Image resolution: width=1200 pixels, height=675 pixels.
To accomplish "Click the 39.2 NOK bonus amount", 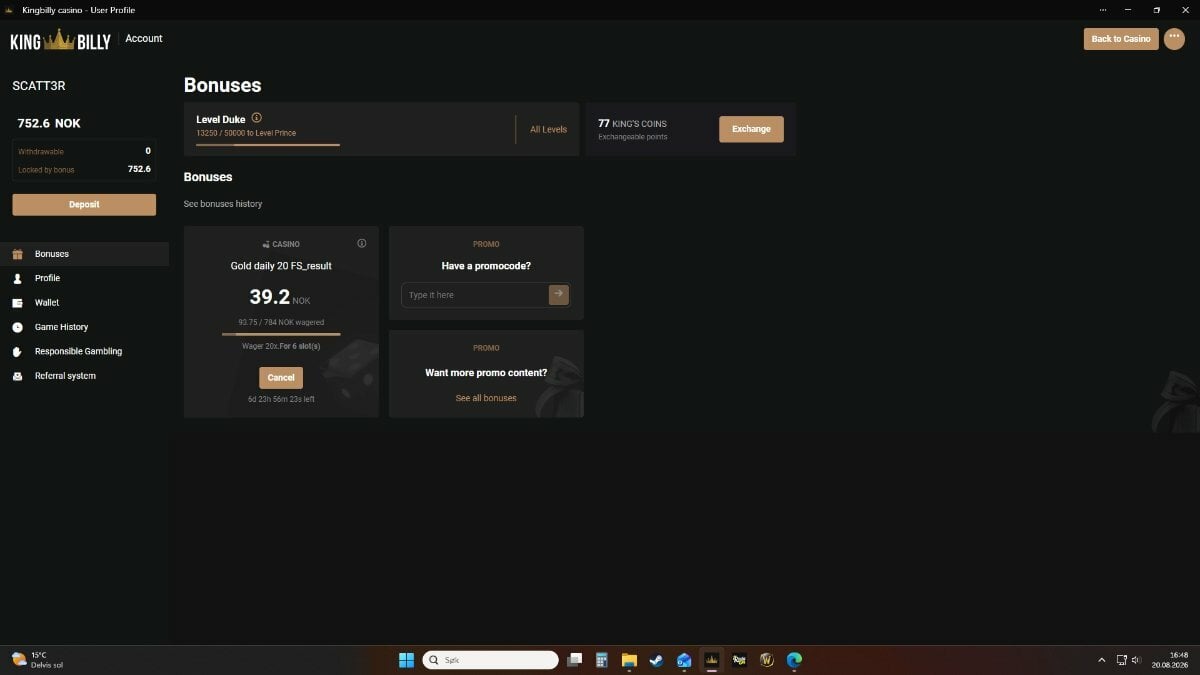I will (280, 297).
